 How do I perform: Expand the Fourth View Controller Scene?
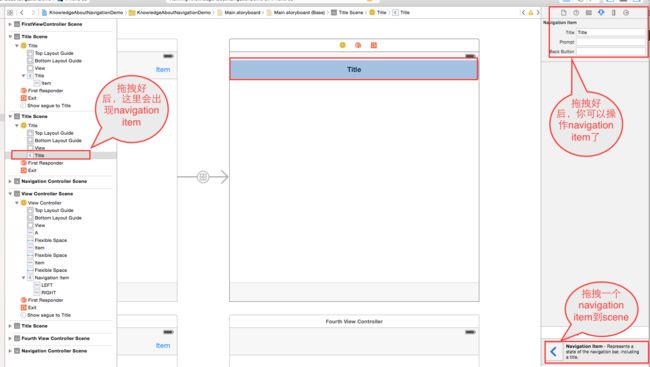(10, 338)
